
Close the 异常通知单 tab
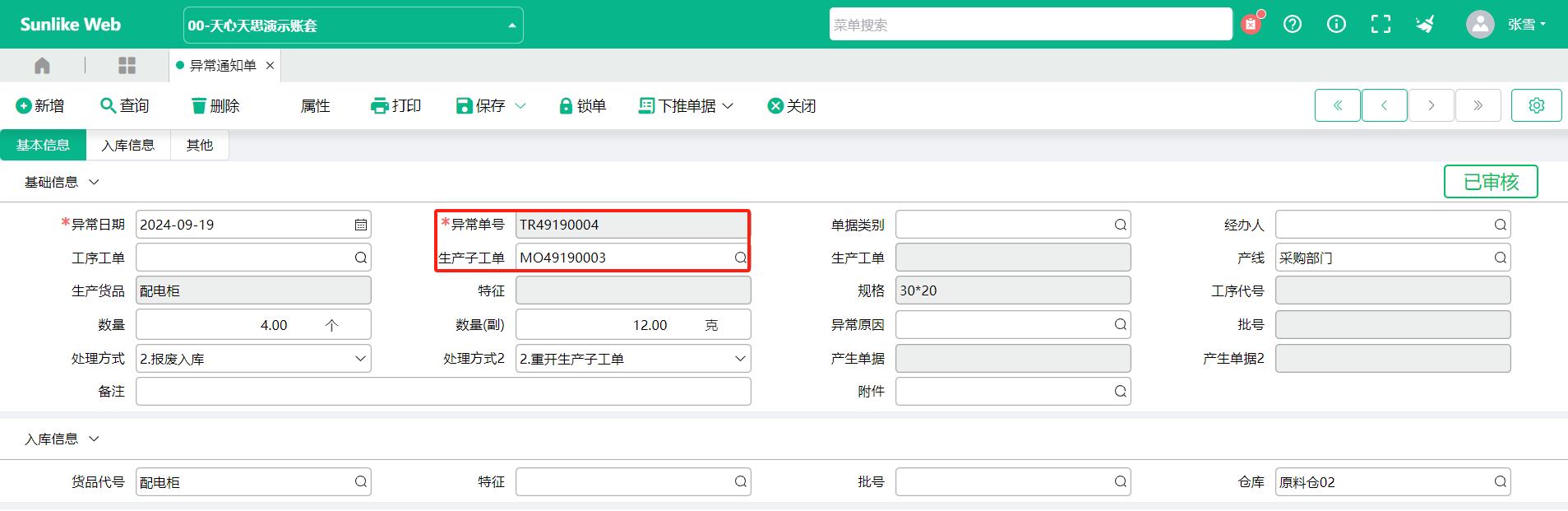point(270,65)
